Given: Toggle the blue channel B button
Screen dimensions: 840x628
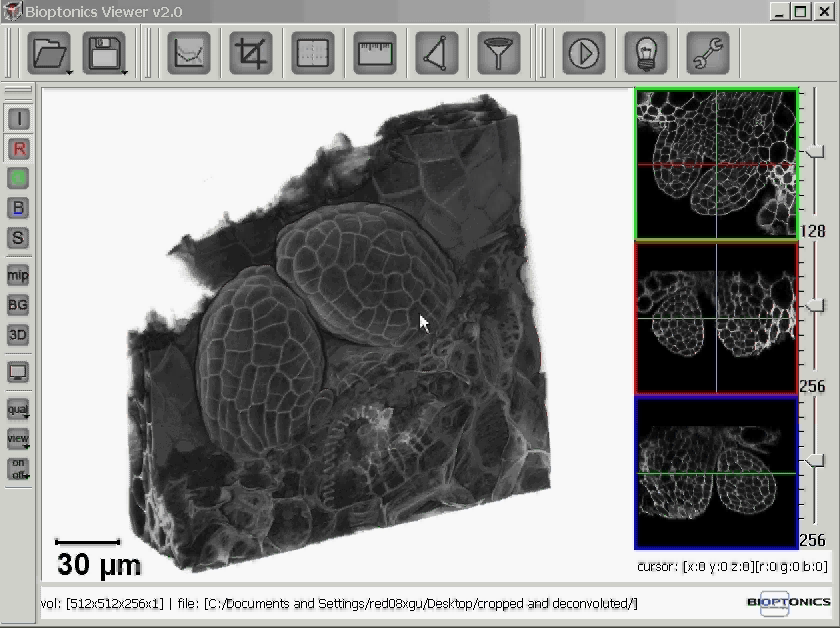Looking at the screenshot, I should pyautogui.click(x=18, y=208).
